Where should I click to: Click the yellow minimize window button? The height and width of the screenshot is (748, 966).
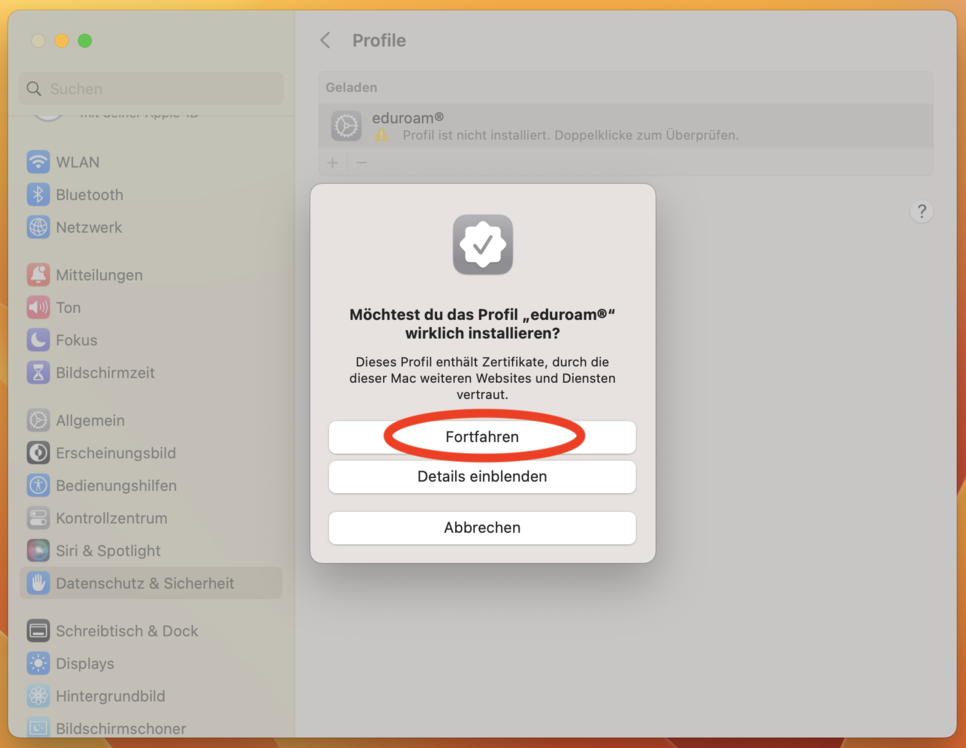point(62,41)
